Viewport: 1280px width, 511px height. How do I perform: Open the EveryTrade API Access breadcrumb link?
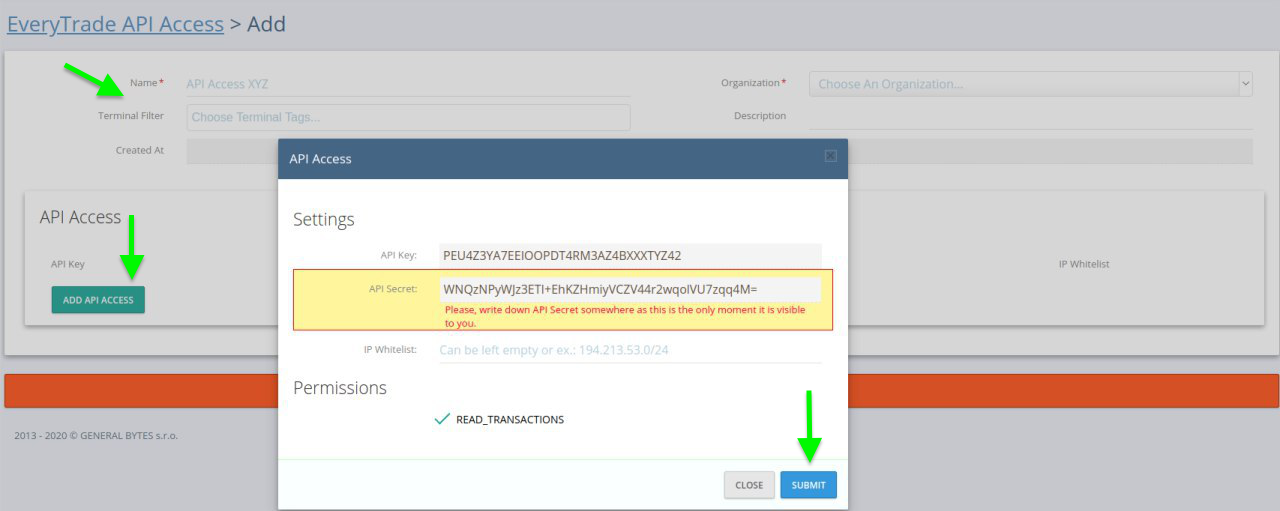click(x=115, y=24)
